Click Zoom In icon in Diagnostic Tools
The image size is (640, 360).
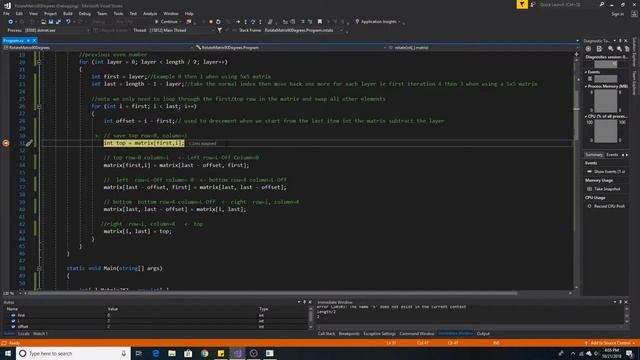(611, 49)
